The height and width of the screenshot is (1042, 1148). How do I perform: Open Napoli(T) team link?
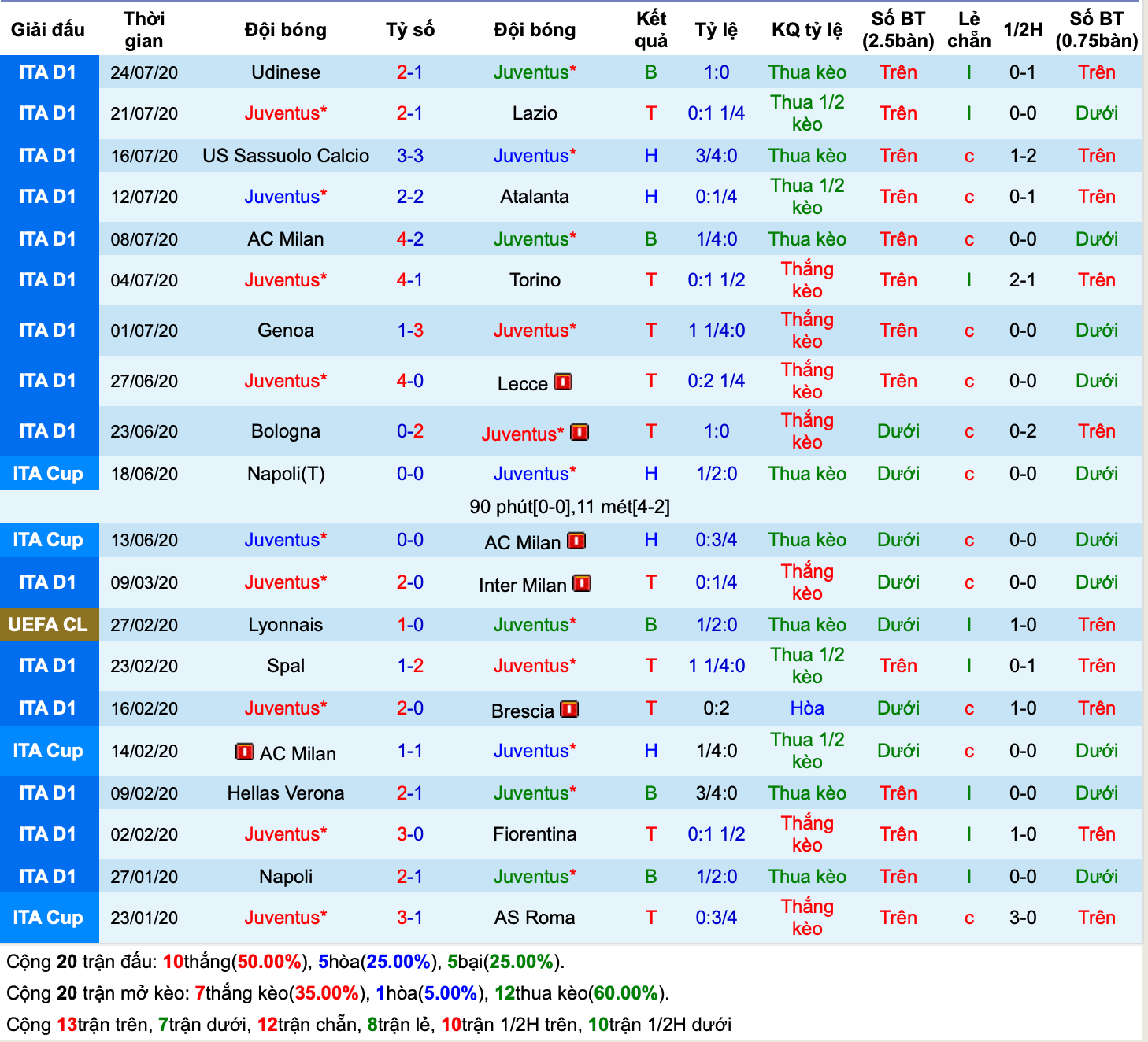pyautogui.click(x=286, y=474)
